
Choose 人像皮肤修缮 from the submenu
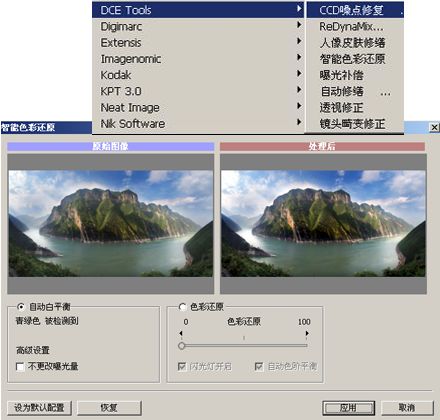352,43
